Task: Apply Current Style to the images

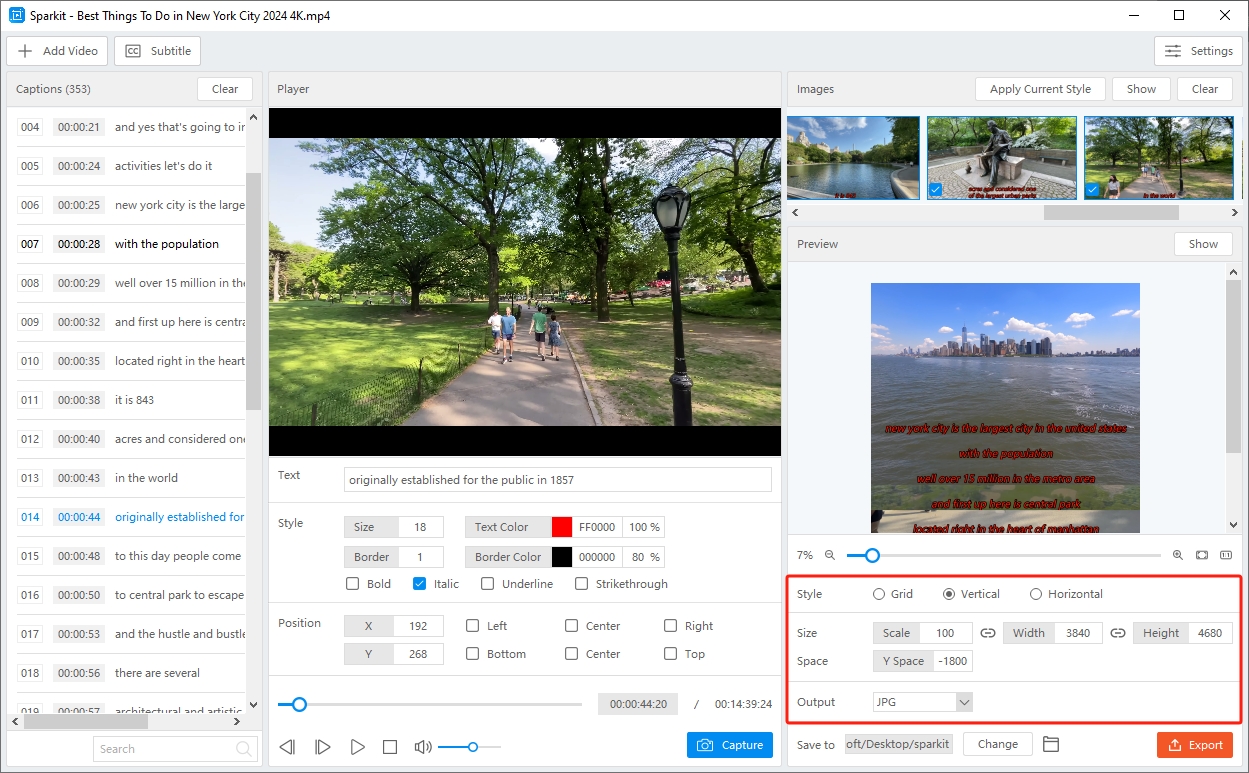Action: tap(1040, 88)
